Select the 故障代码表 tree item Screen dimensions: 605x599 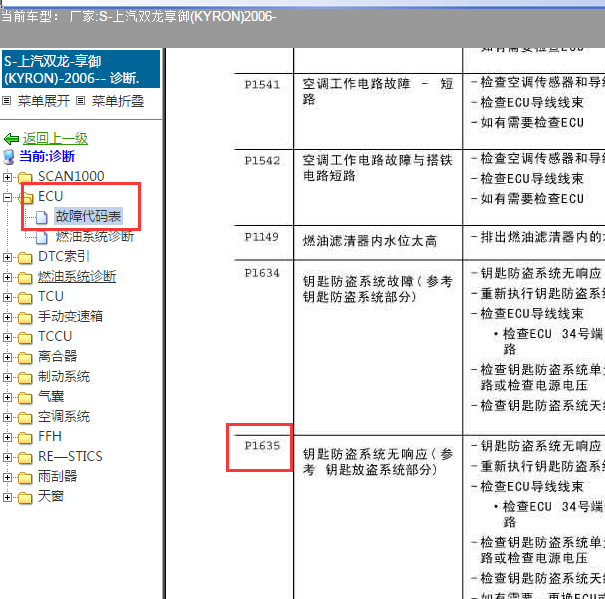click(88, 216)
